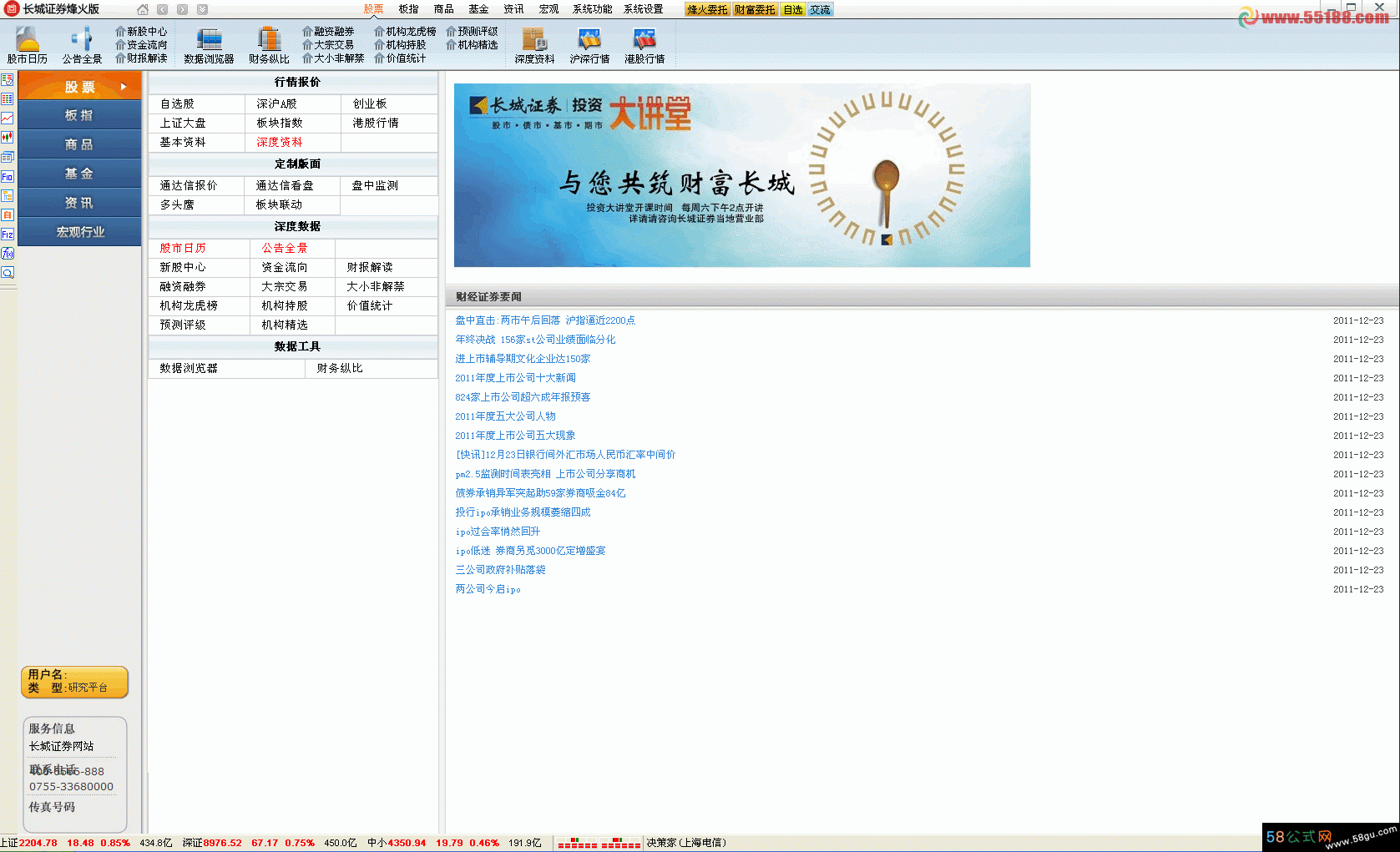Expand the 股票 sidebar section arrow

tap(124, 87)
